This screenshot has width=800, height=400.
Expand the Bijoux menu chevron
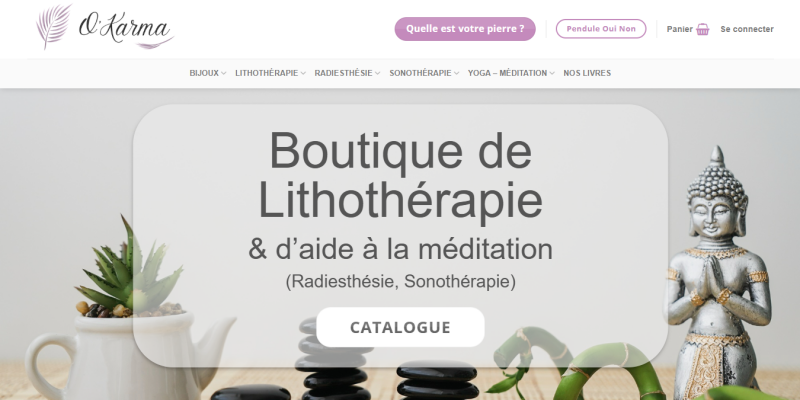tap(223, 73)
